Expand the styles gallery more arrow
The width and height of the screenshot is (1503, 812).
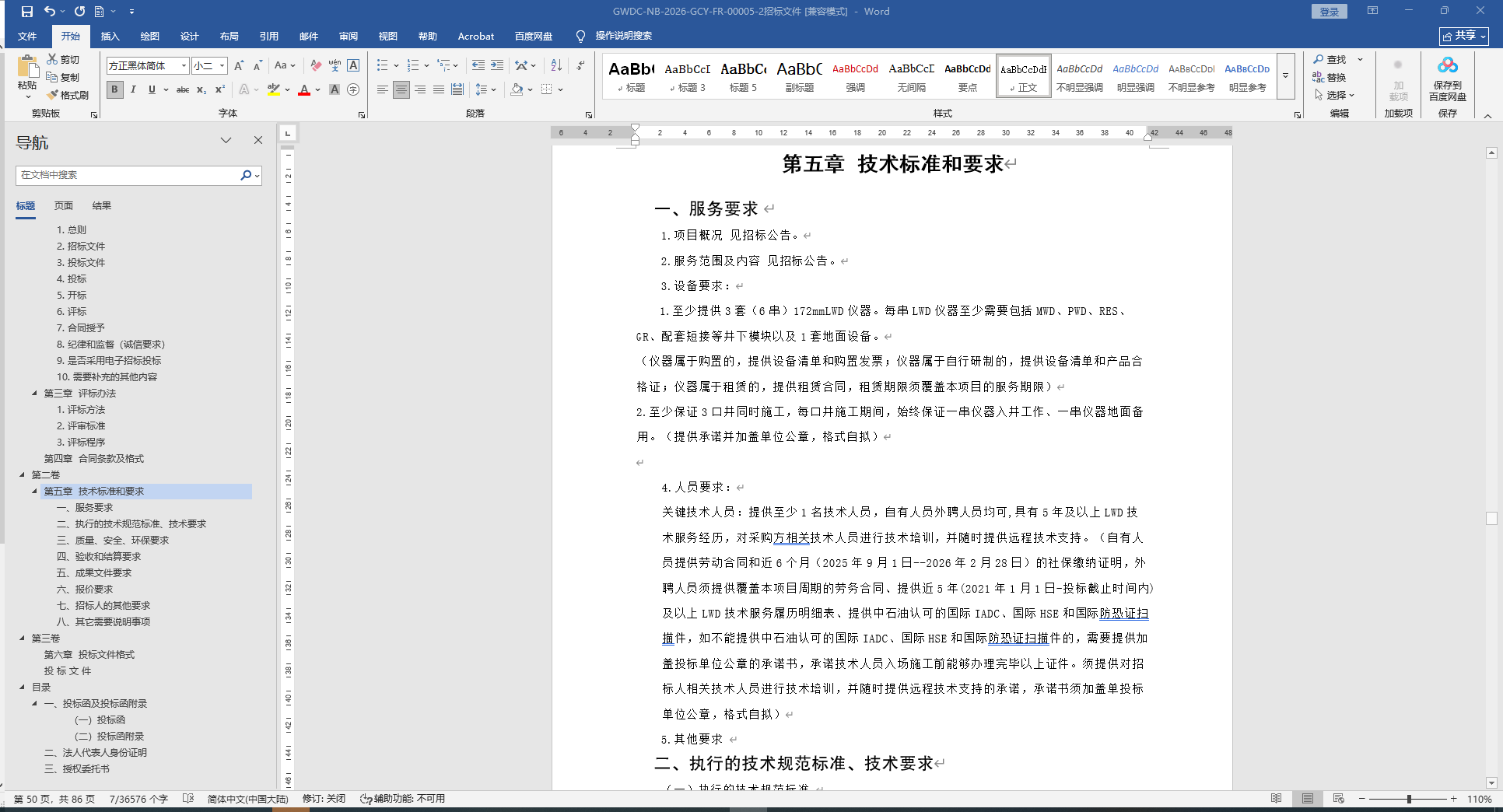[x=1285, y=76]
